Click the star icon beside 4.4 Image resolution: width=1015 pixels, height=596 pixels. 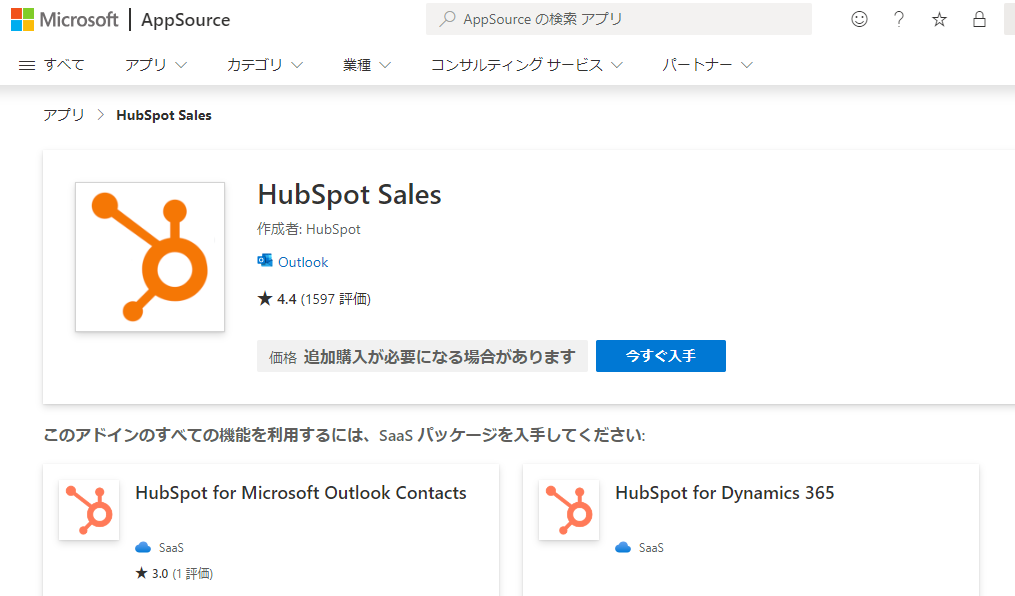(265, 298)
